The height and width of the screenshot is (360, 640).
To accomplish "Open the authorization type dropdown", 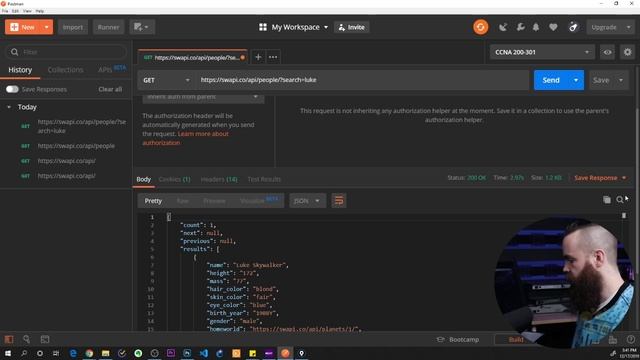I will (203, 98).
